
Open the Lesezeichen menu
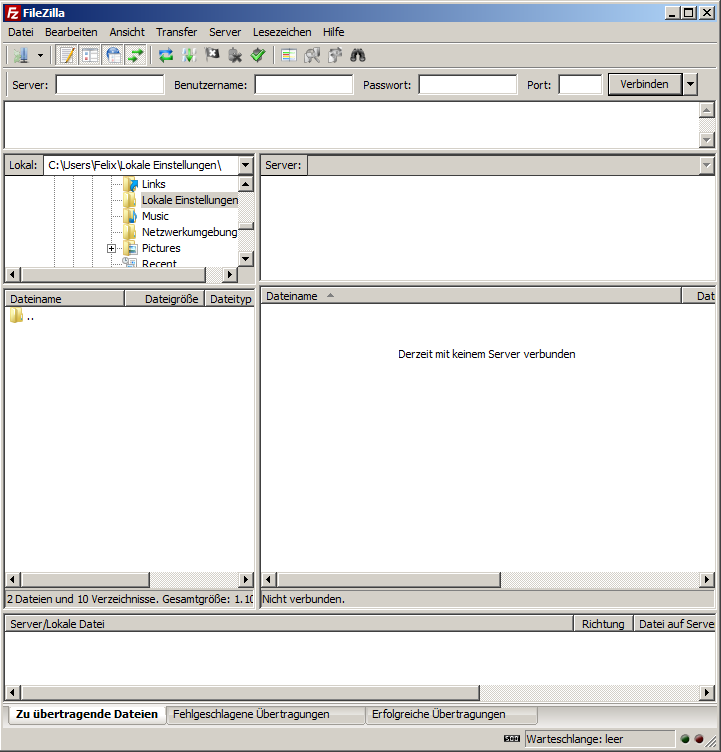tap(281, 32)
